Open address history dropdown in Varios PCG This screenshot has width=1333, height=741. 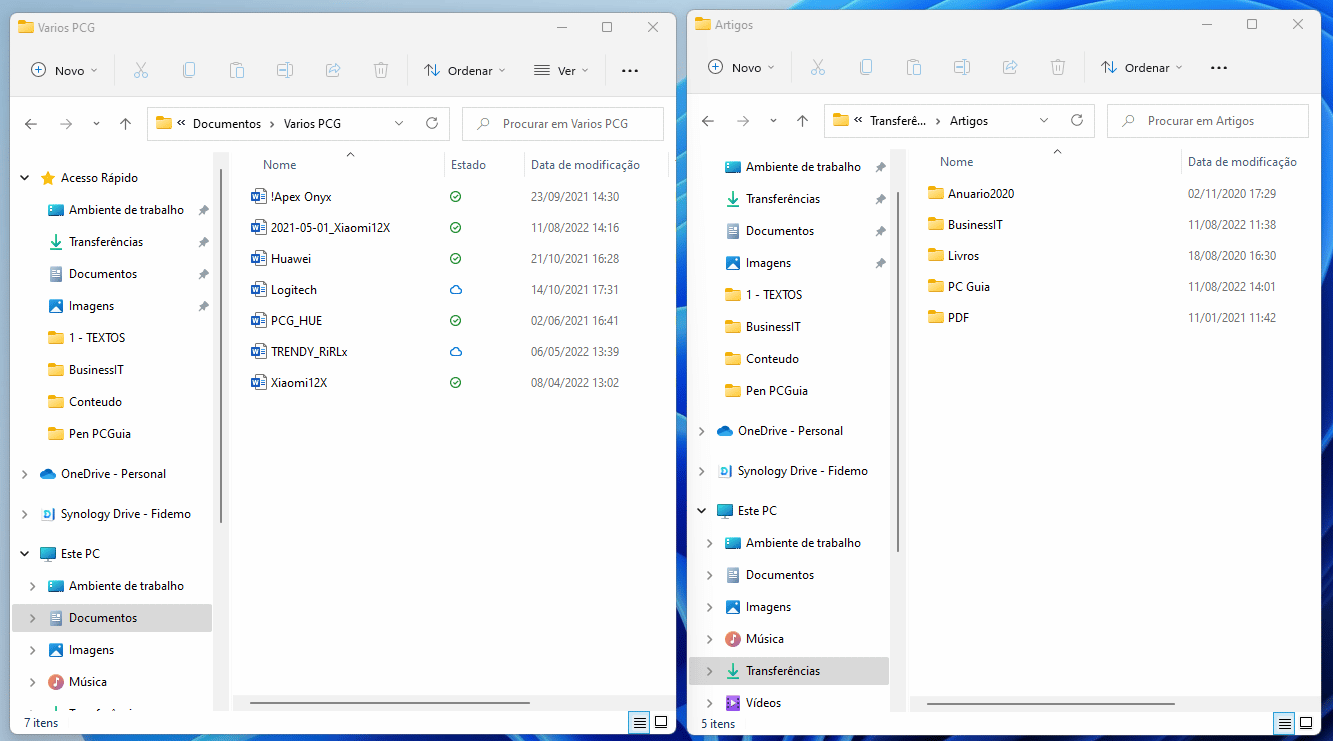point(399,124)
